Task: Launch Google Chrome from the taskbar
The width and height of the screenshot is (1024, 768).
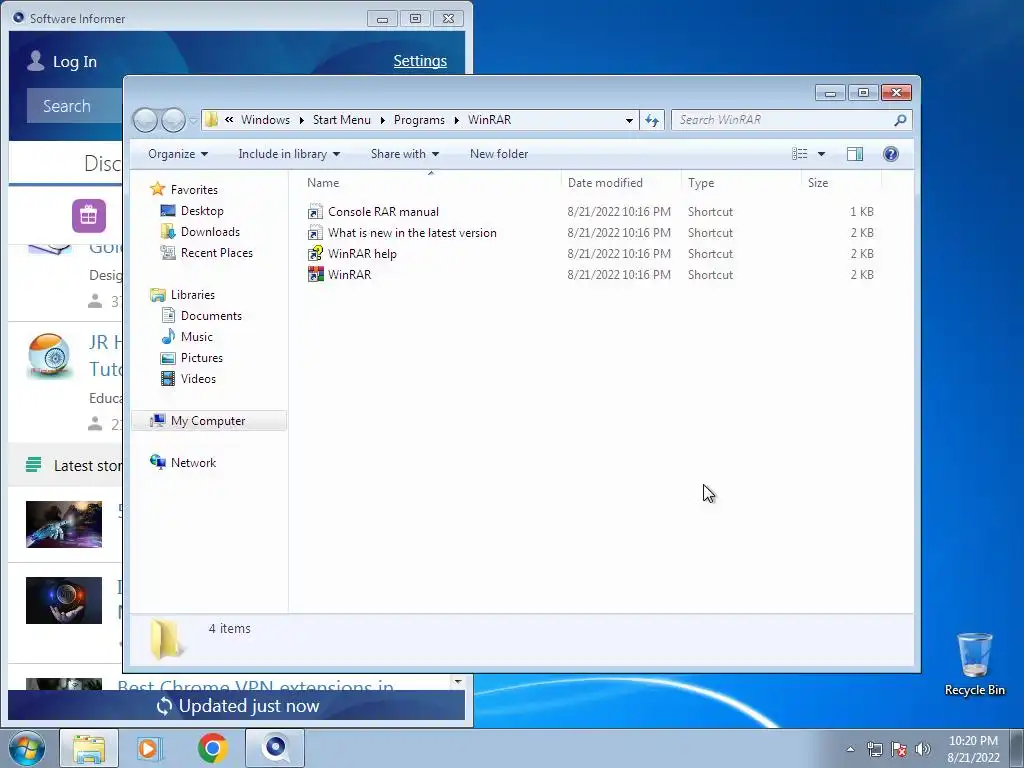Action: coord(212,748)
